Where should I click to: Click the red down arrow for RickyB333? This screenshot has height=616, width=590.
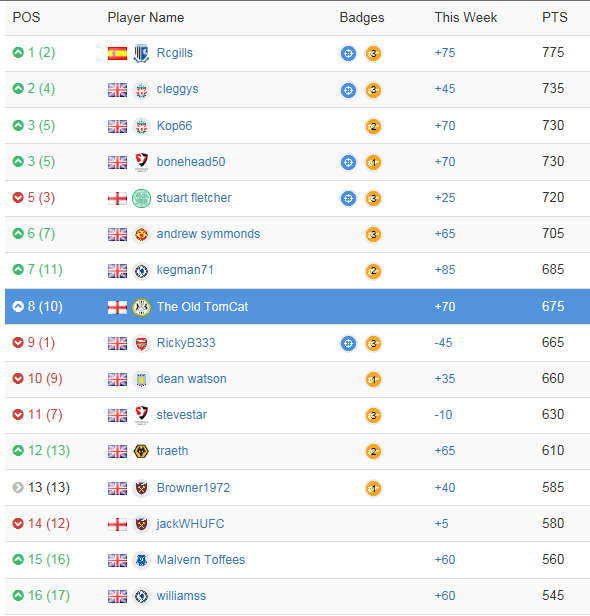click(x=18, y=343)
